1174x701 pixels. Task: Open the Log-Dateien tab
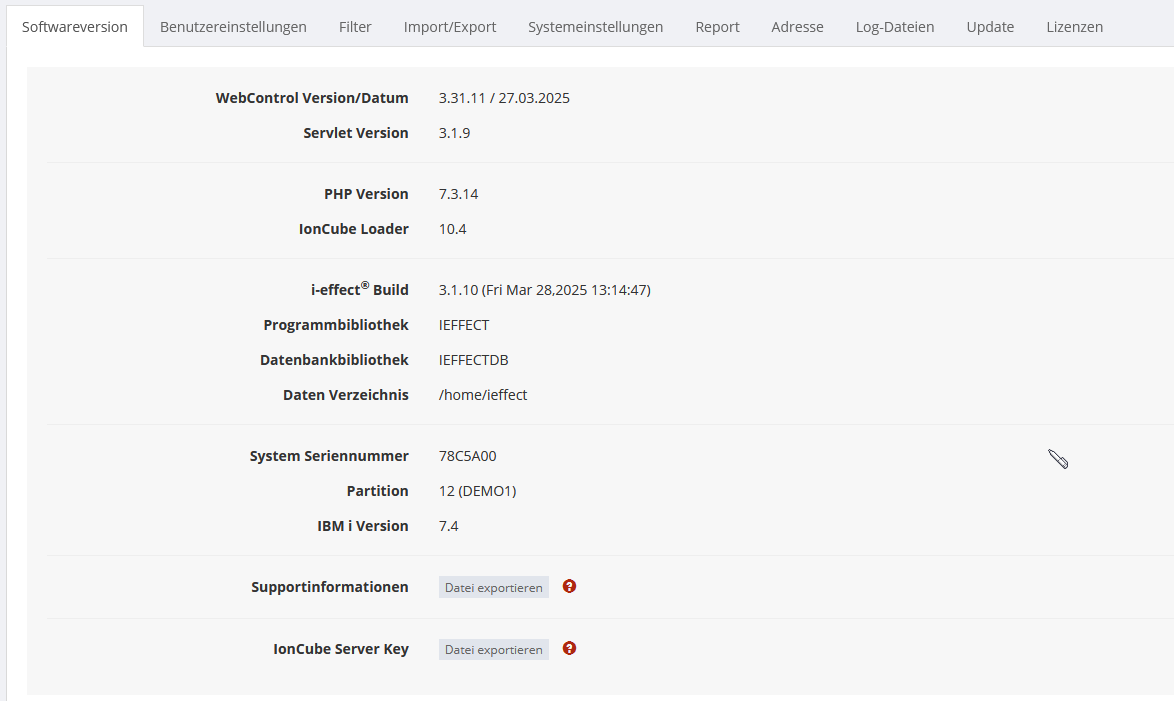pyautogui.click(x=895, y=27)
